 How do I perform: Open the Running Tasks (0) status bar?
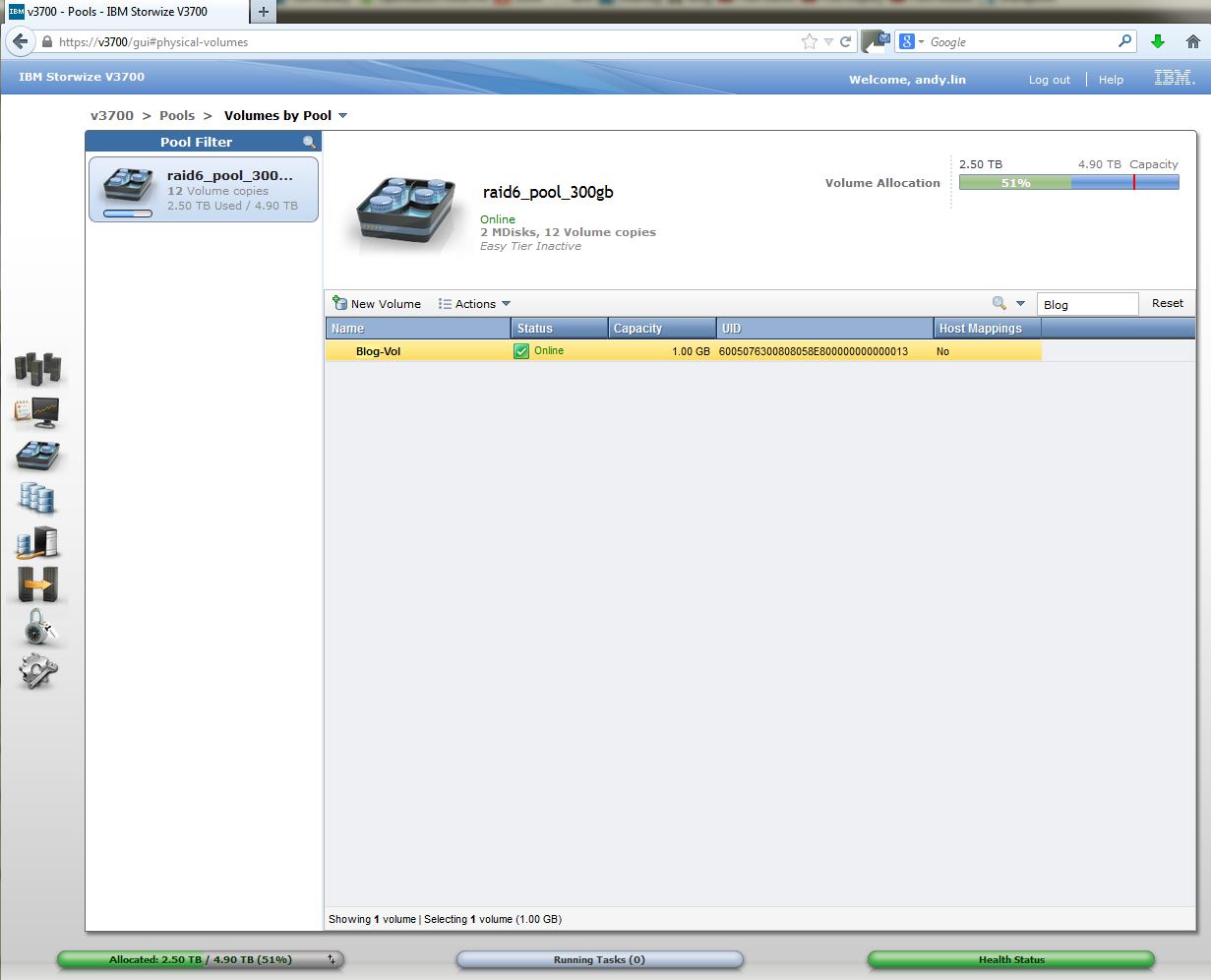599,959
